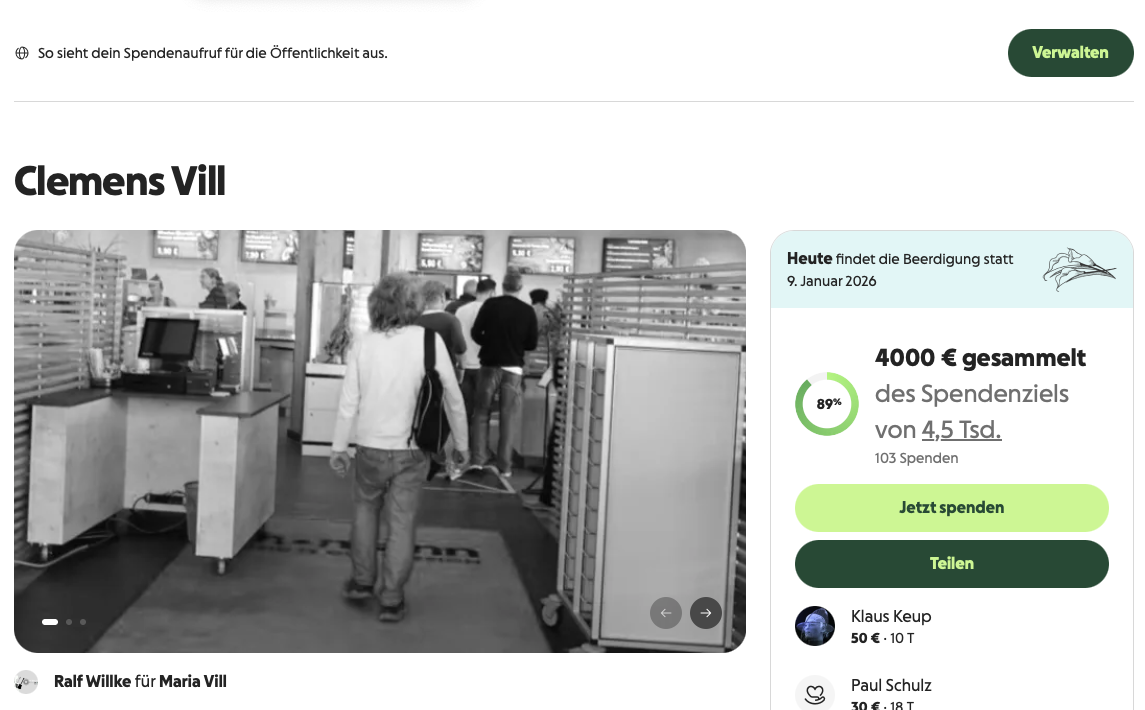Click the Clemens Vill title heading
Screen dimensions: 1145x710
(120, 181)
